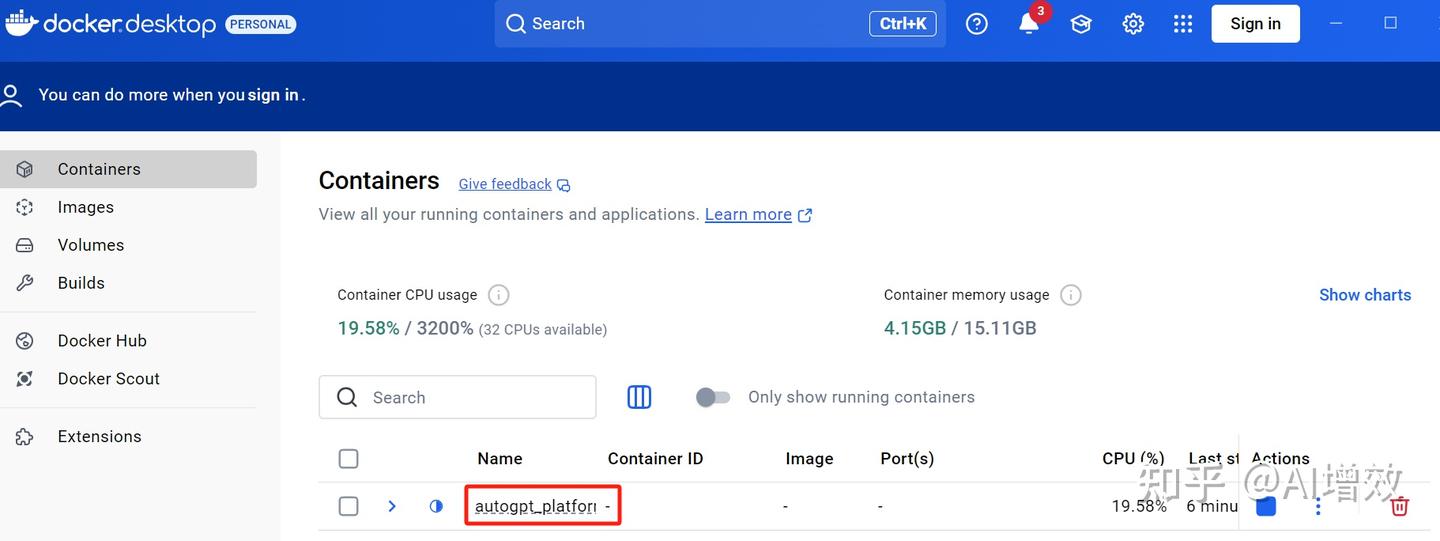Screen dimensions: 1440x541
Task: Delete autogpt_platform with the red trash icon
Action: point(1400,506)
